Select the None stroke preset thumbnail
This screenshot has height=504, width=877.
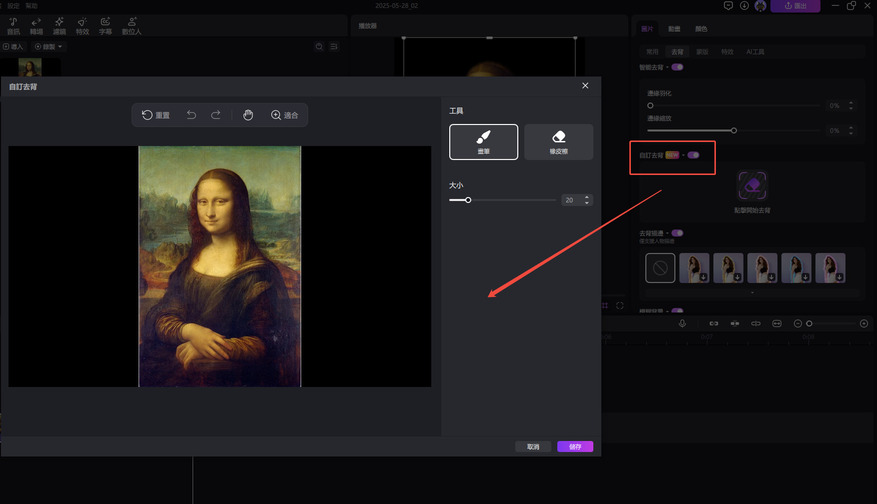pyautogui.click(x=660, y=268)
